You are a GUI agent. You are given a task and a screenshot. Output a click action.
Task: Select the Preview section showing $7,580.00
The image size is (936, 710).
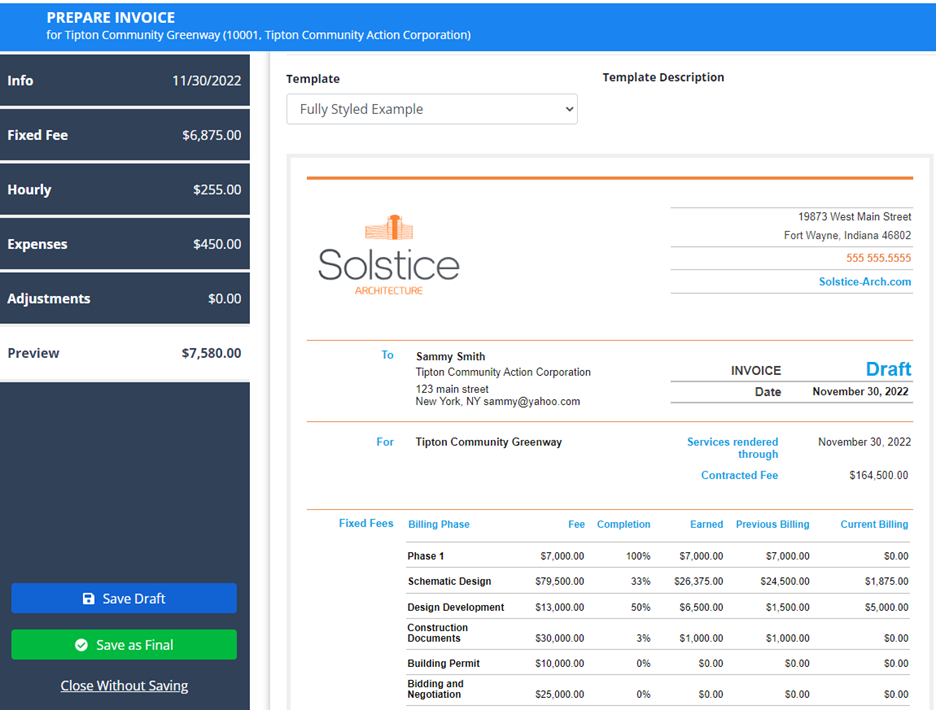(x=125, y=352)
